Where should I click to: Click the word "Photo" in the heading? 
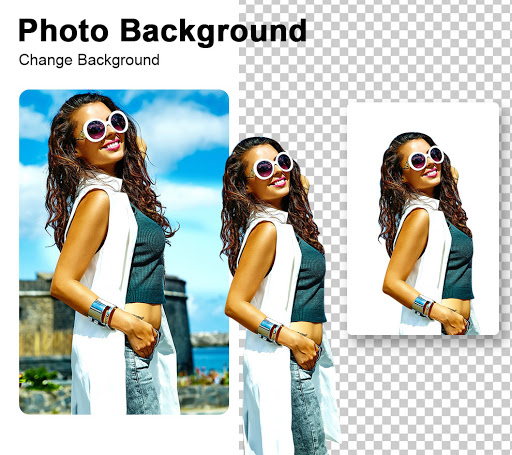63,30
